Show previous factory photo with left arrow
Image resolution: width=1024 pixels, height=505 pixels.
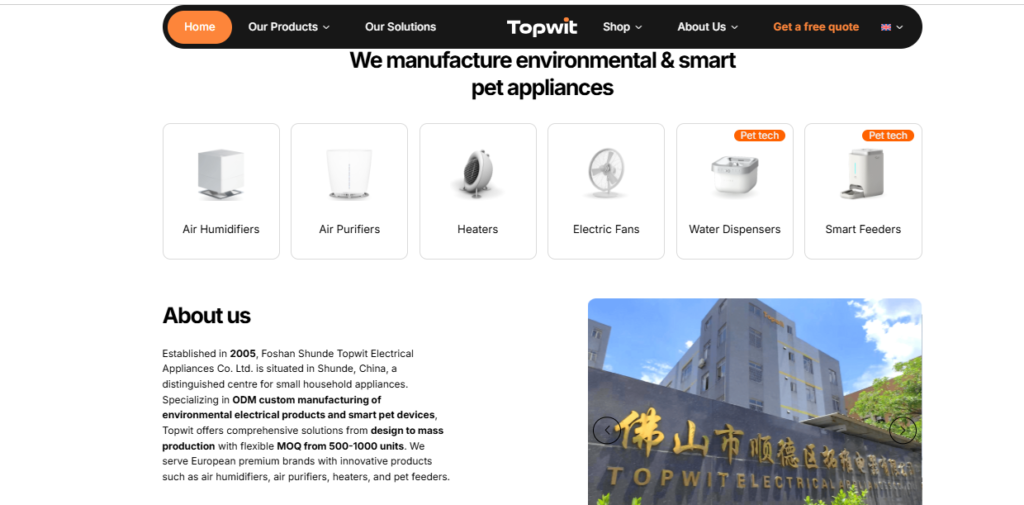pyautogui.click(x=607, y=430)
